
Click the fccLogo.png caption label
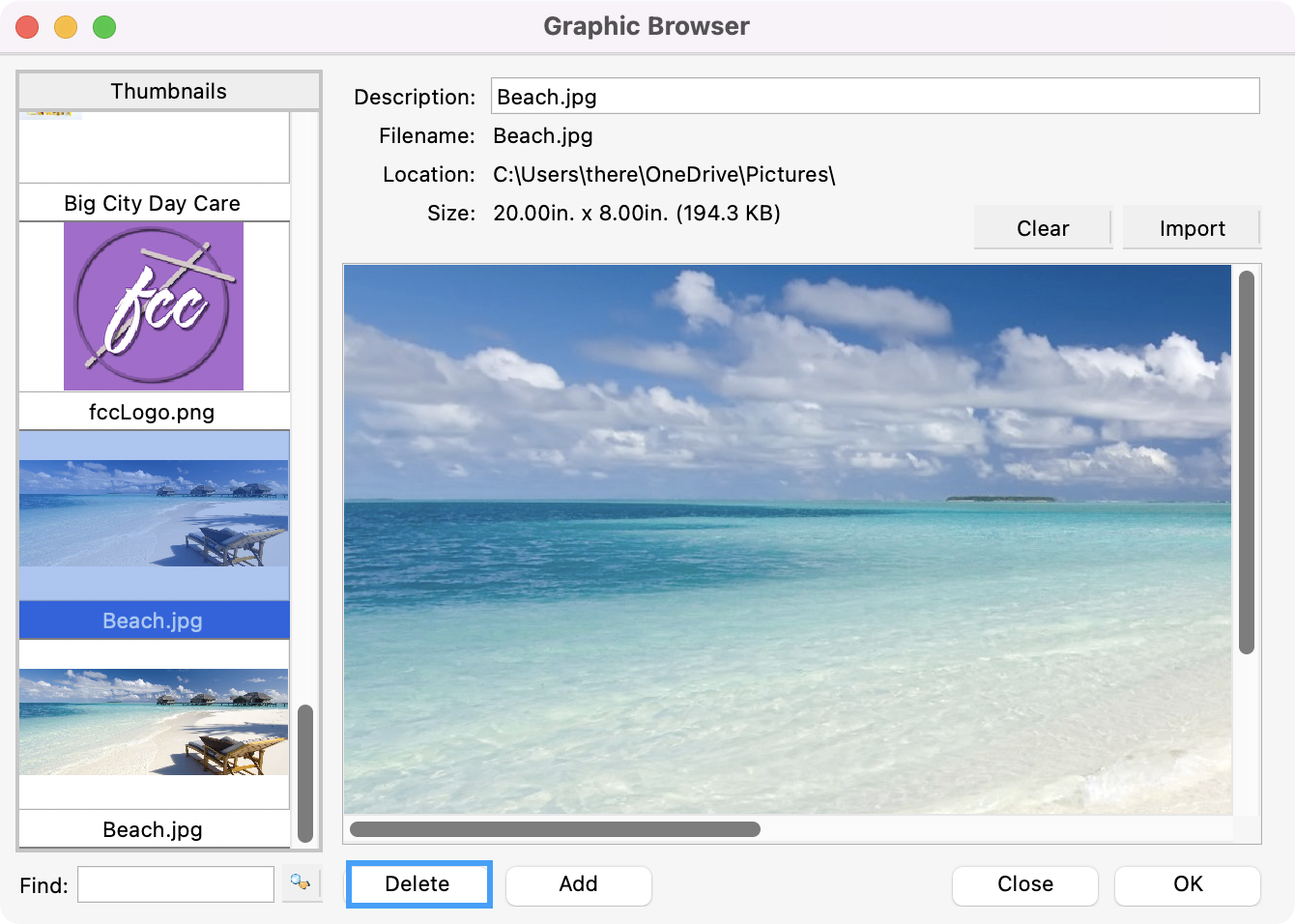pyautogui.click(x=153, y=412)
